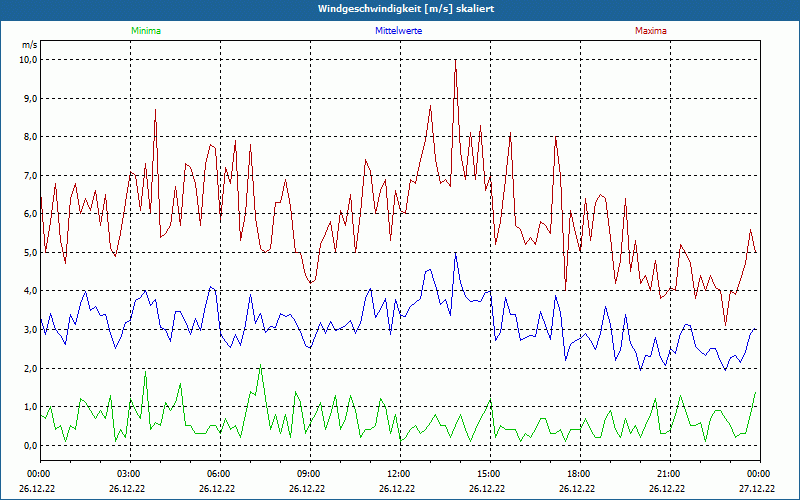Click the 5,0 y-axis value

tap(31, 253)
